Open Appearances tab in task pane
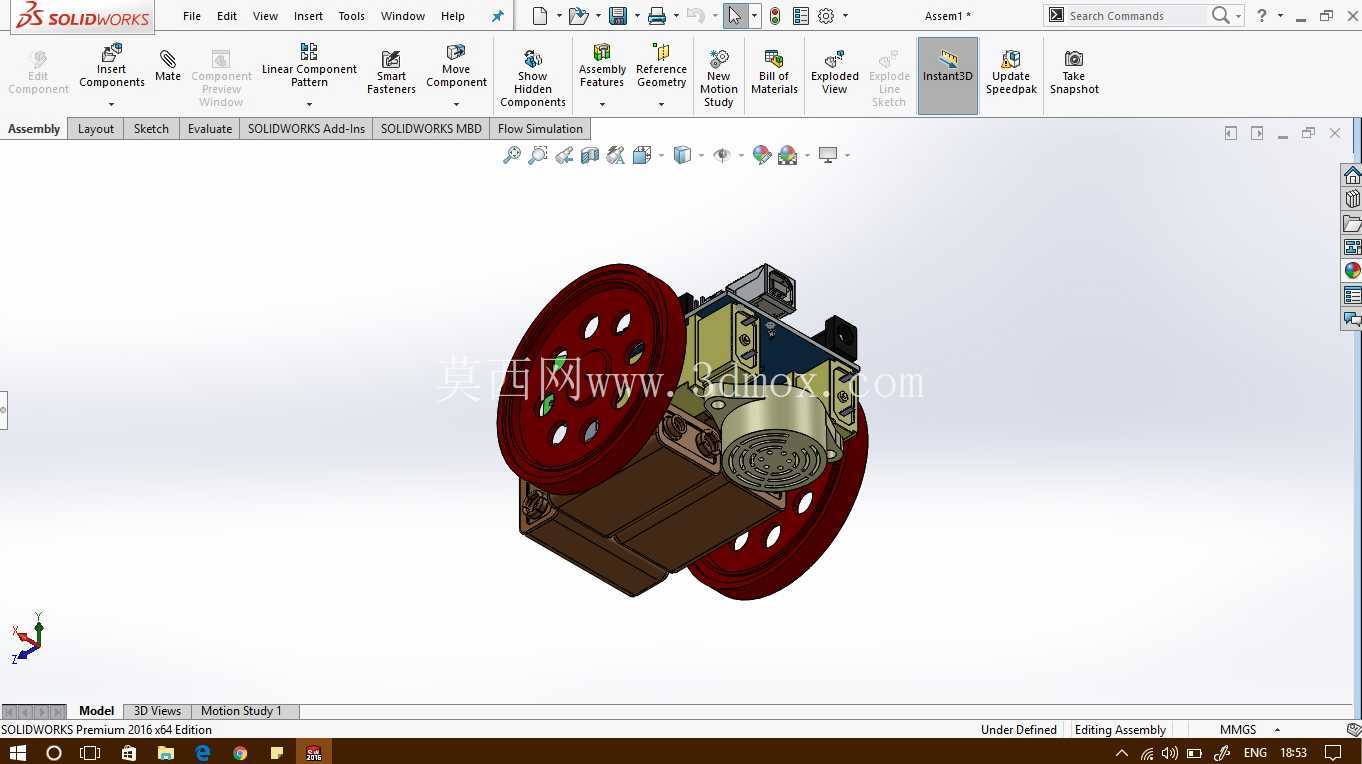This screenshot has width=1362, height=764. click(x=1352, y=271)
